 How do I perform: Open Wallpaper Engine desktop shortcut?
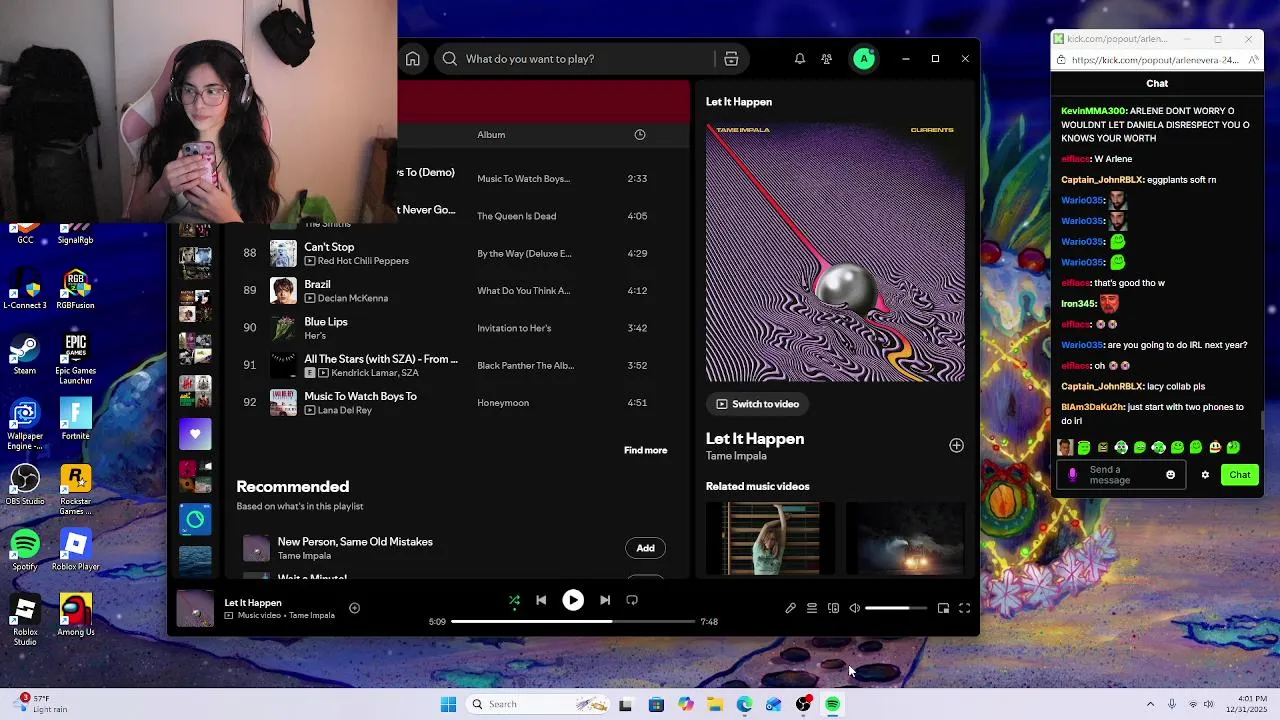point(25,425)
